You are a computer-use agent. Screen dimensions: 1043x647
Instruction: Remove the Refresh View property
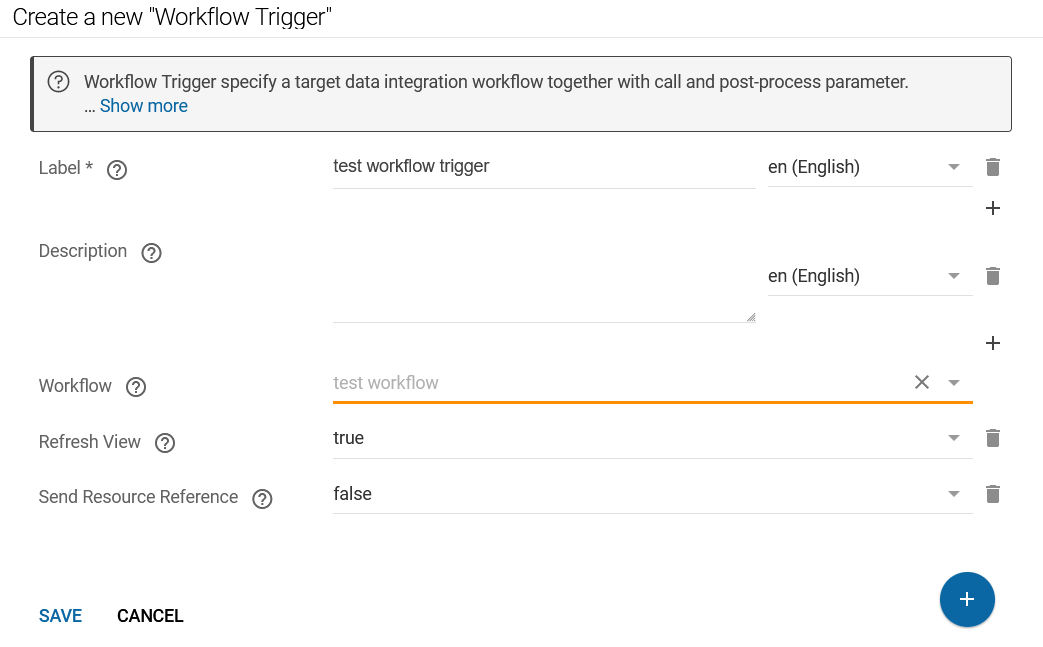tap(992, 438)
